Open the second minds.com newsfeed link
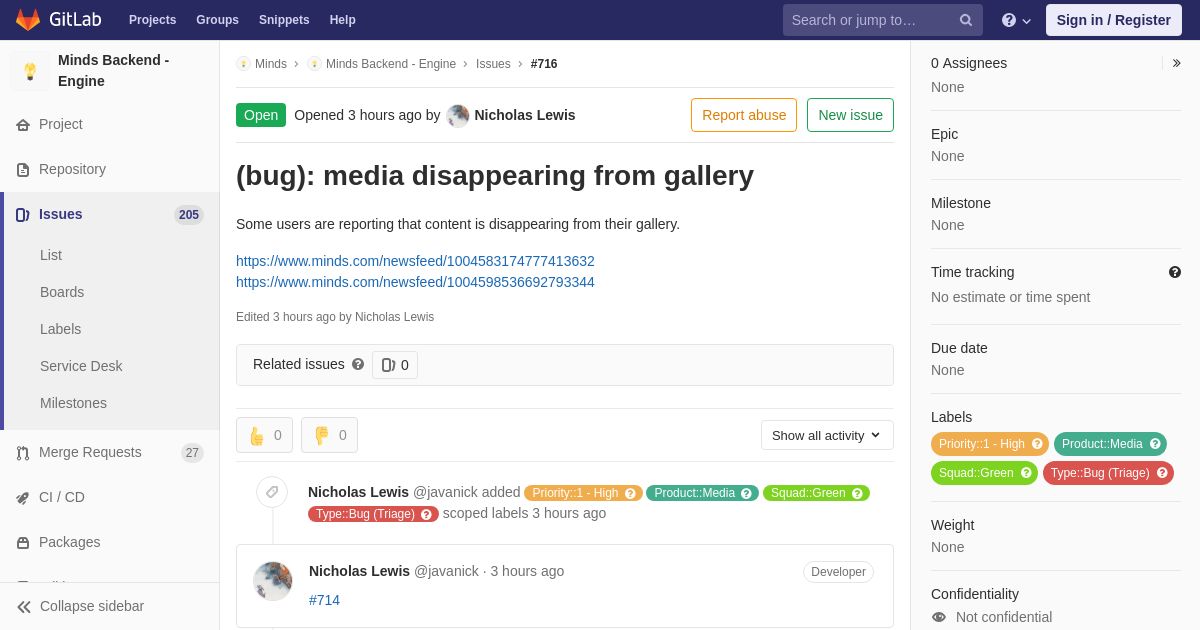The height and width of the screenshot is (630, 1200). tap(415, 282)
